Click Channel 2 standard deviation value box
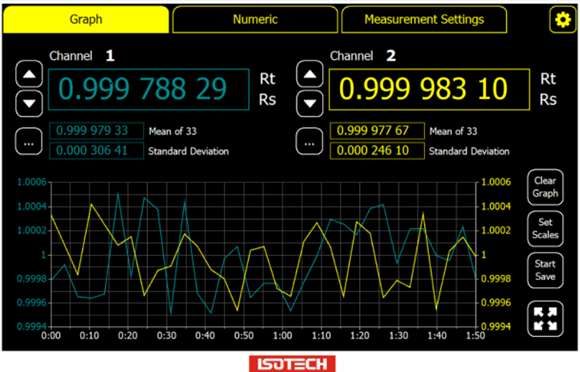 (x=377, y=151)
